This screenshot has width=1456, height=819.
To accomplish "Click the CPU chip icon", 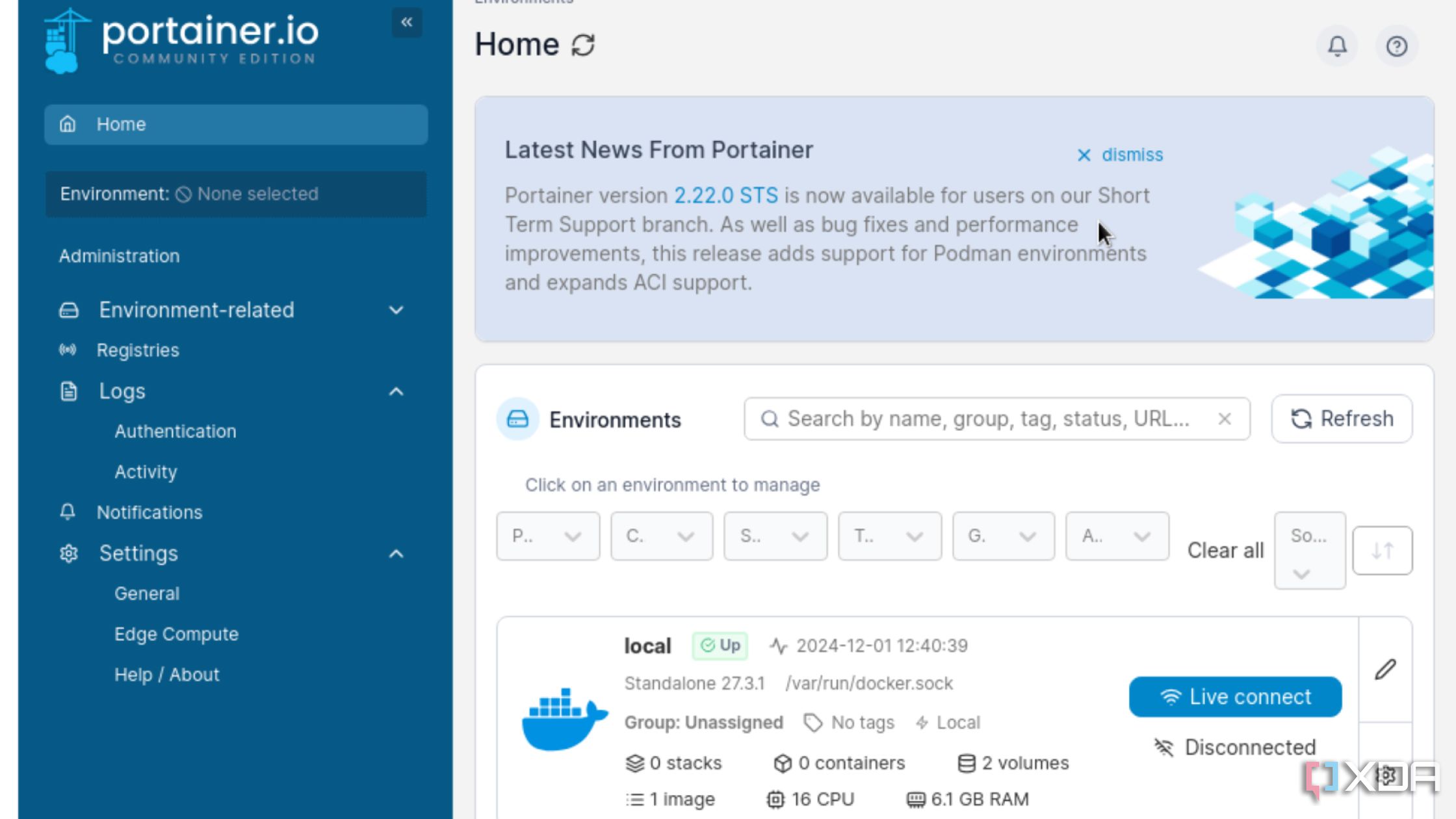I will (775, 799).
